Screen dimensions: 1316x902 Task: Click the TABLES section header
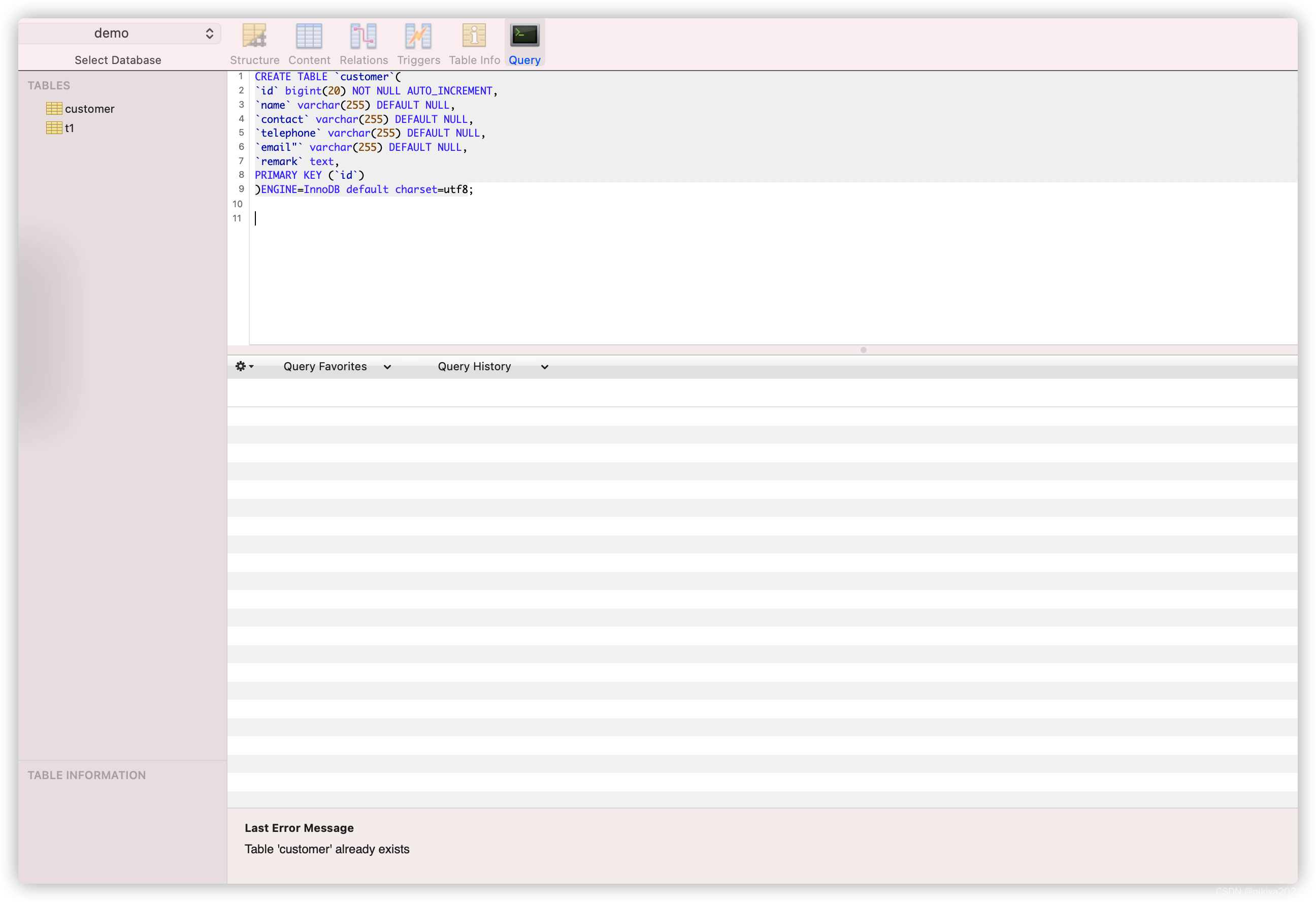tap(49, 85)
